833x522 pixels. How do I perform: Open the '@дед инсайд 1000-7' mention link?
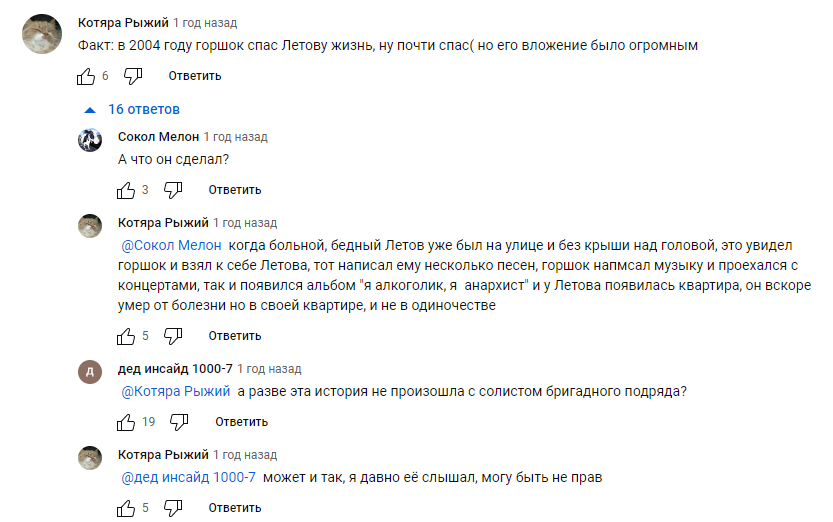click(x=189, y=478)
